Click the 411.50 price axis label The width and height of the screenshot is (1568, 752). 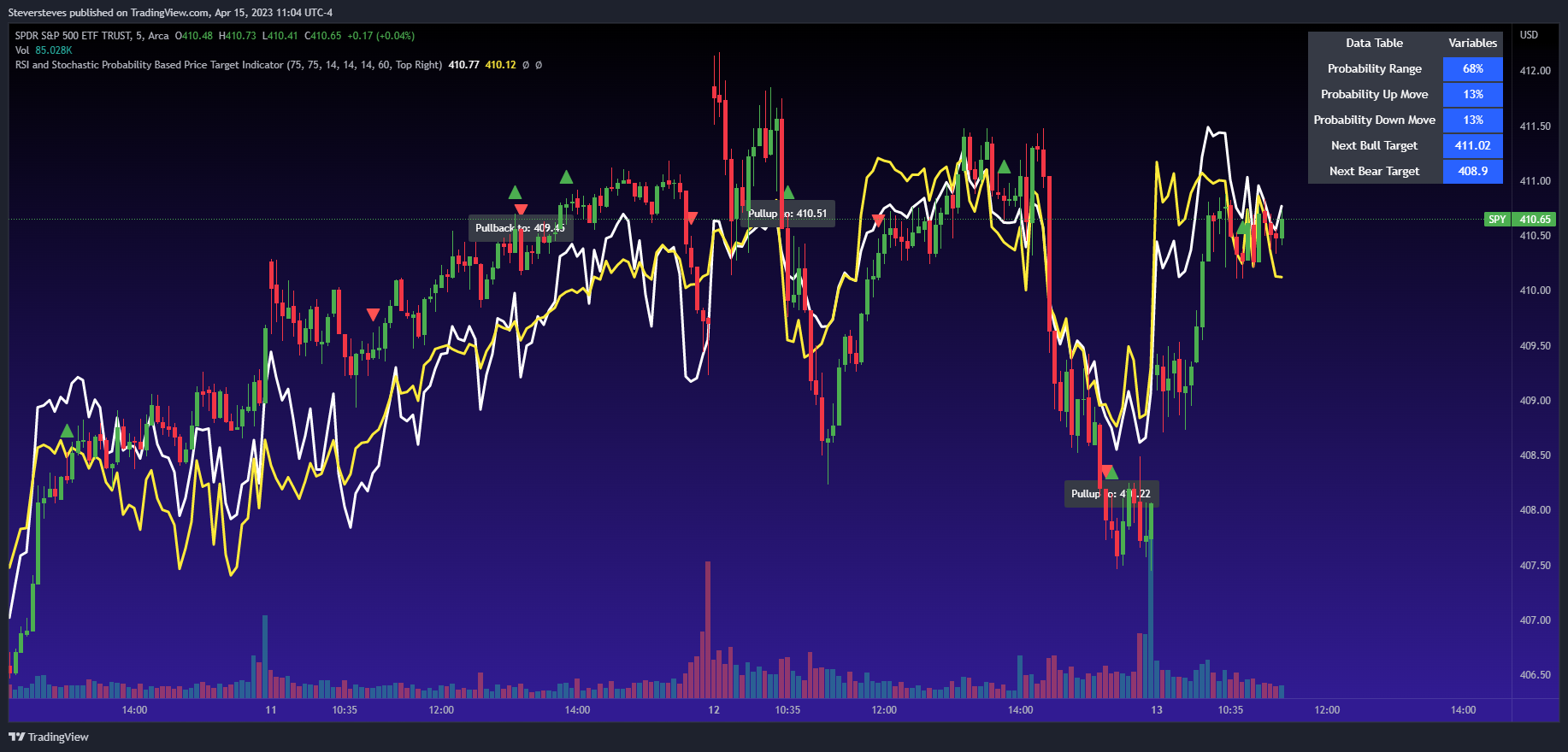(x=1535, y=126)
